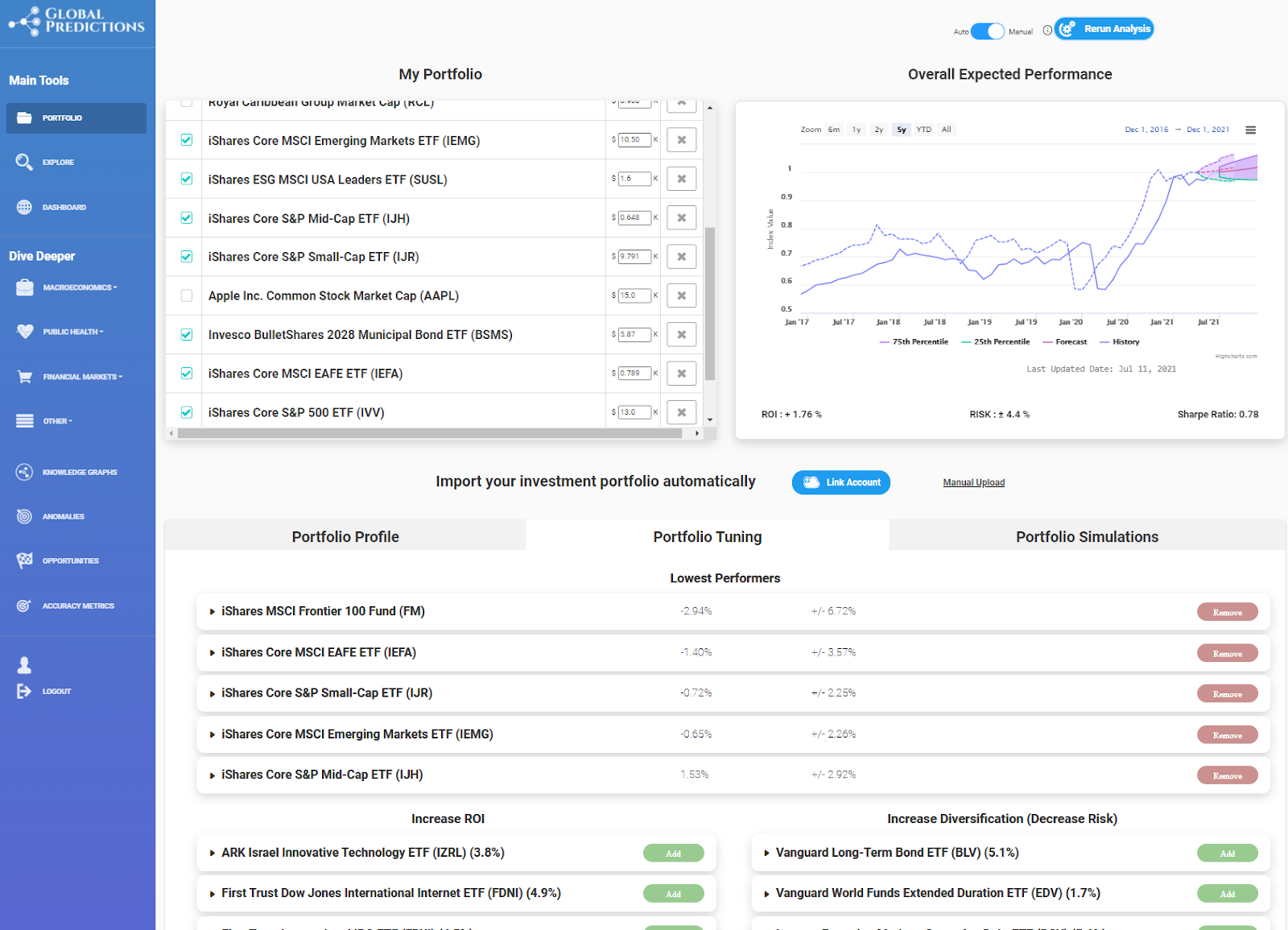The height and width of the screenshot is (930, 1288).
Task: Uncheck iShares ESG MSCI USA Leaders ETF
Action: coord(187,179)
